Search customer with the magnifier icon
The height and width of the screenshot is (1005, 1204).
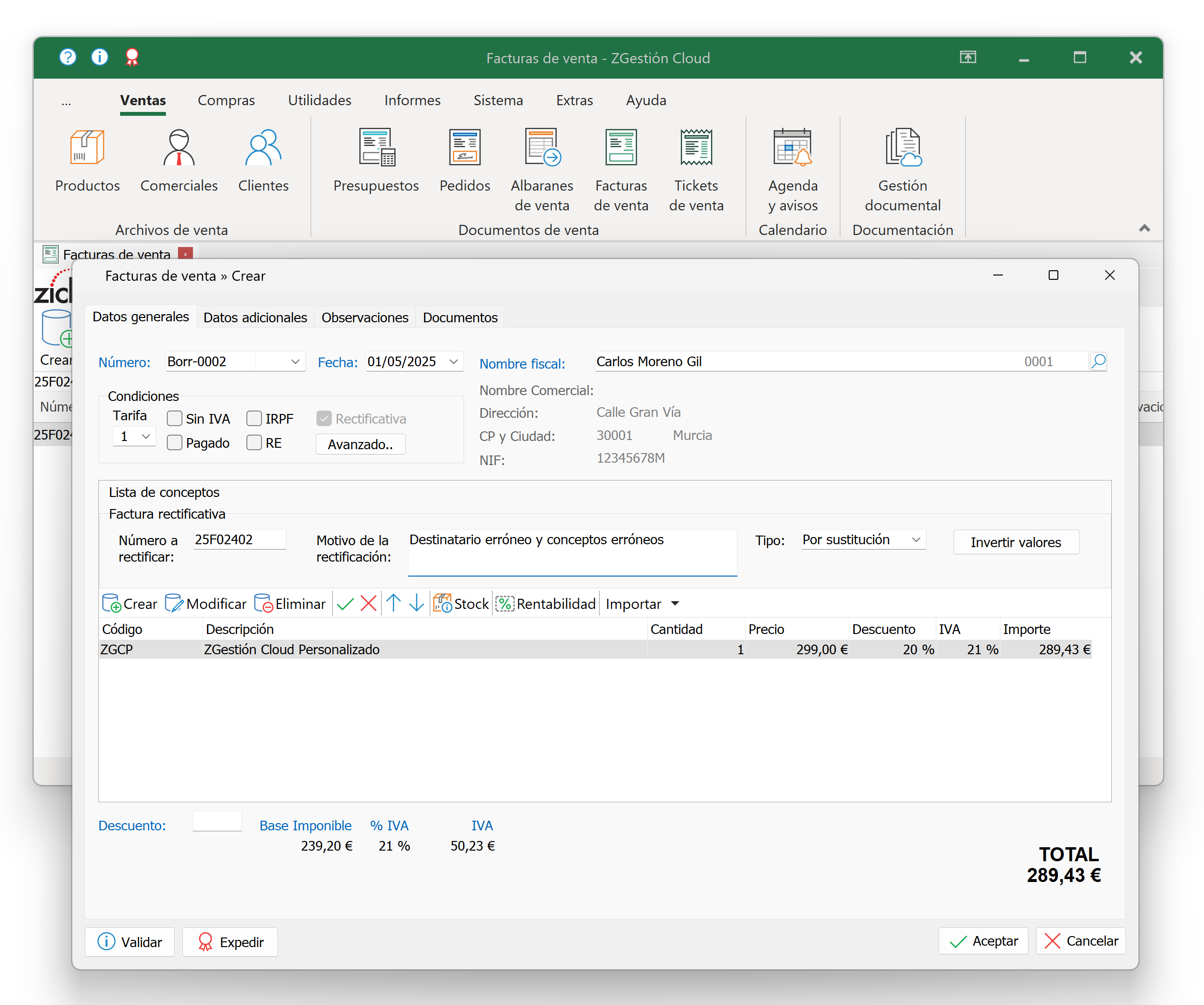pos(1098,361)
